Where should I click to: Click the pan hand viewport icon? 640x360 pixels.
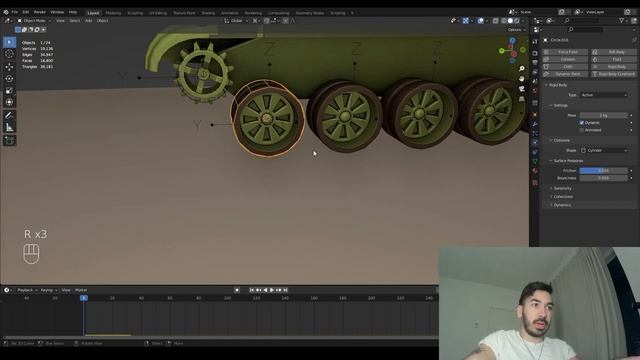521,78
